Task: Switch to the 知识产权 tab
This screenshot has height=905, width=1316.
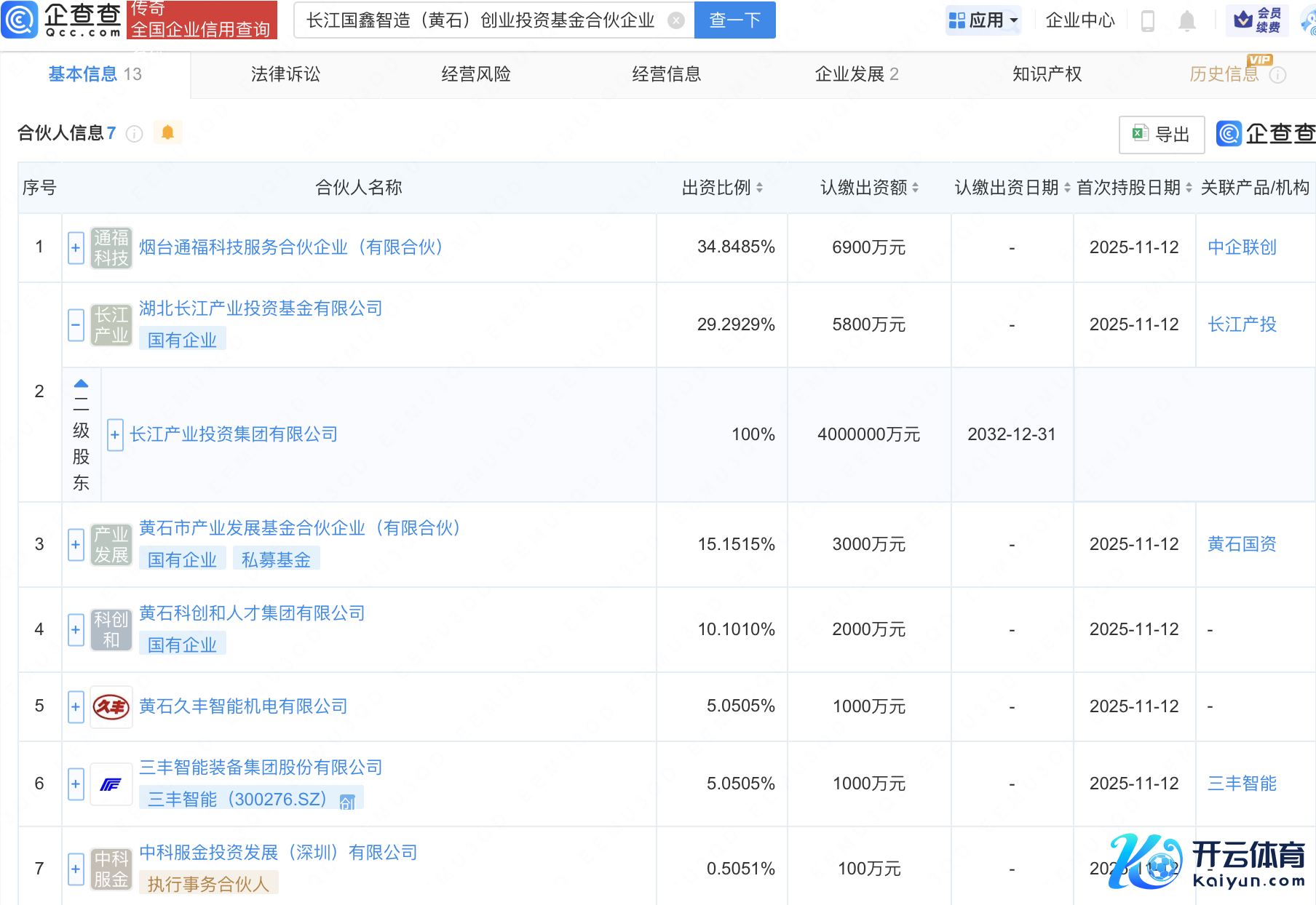Action: coord(1047,74)
